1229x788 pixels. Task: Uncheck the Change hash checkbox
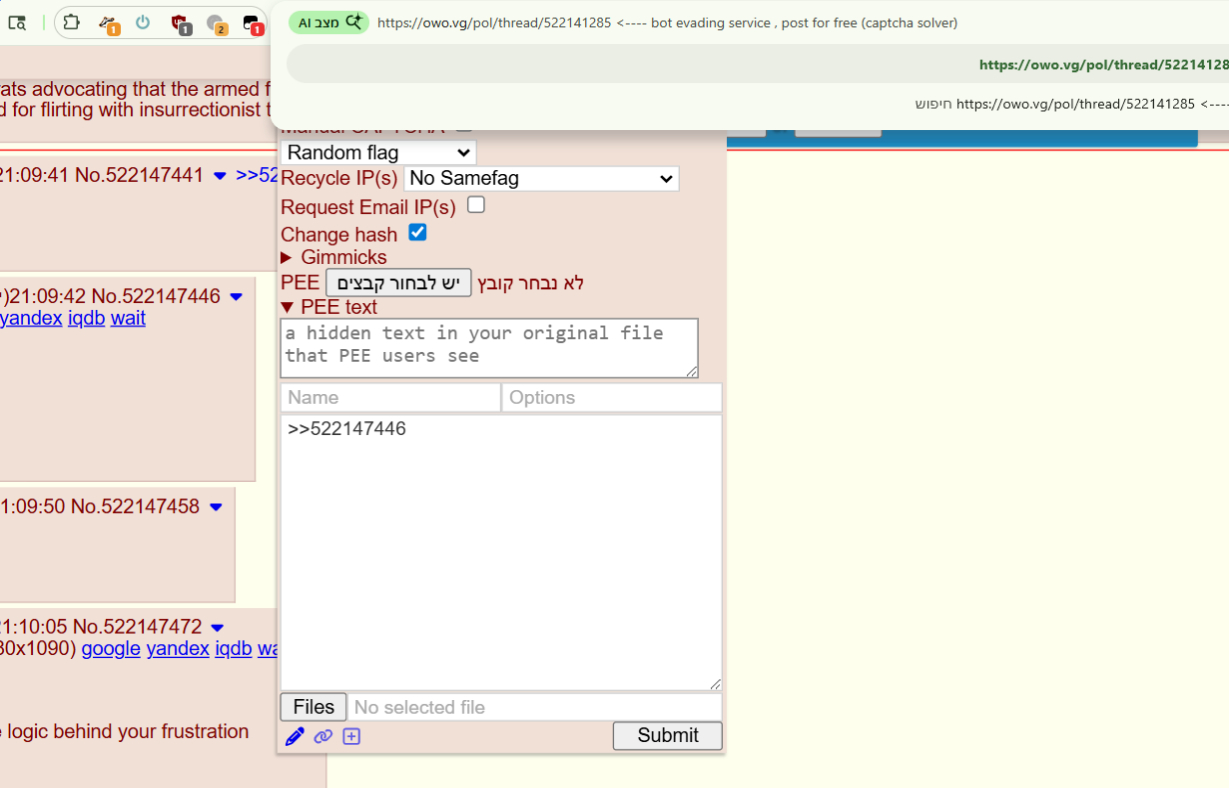[418, 232]
